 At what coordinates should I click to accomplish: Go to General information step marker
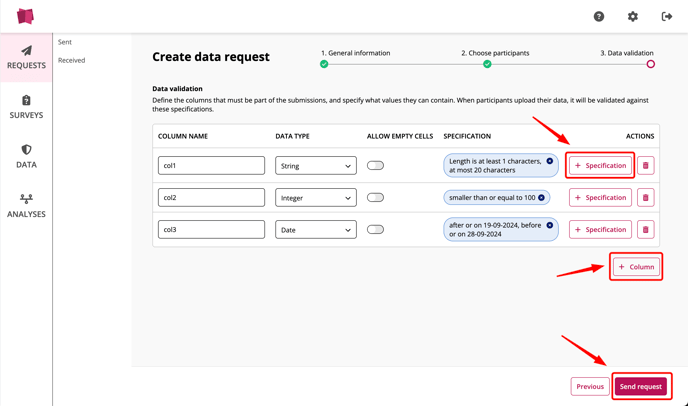pos(324,64)
